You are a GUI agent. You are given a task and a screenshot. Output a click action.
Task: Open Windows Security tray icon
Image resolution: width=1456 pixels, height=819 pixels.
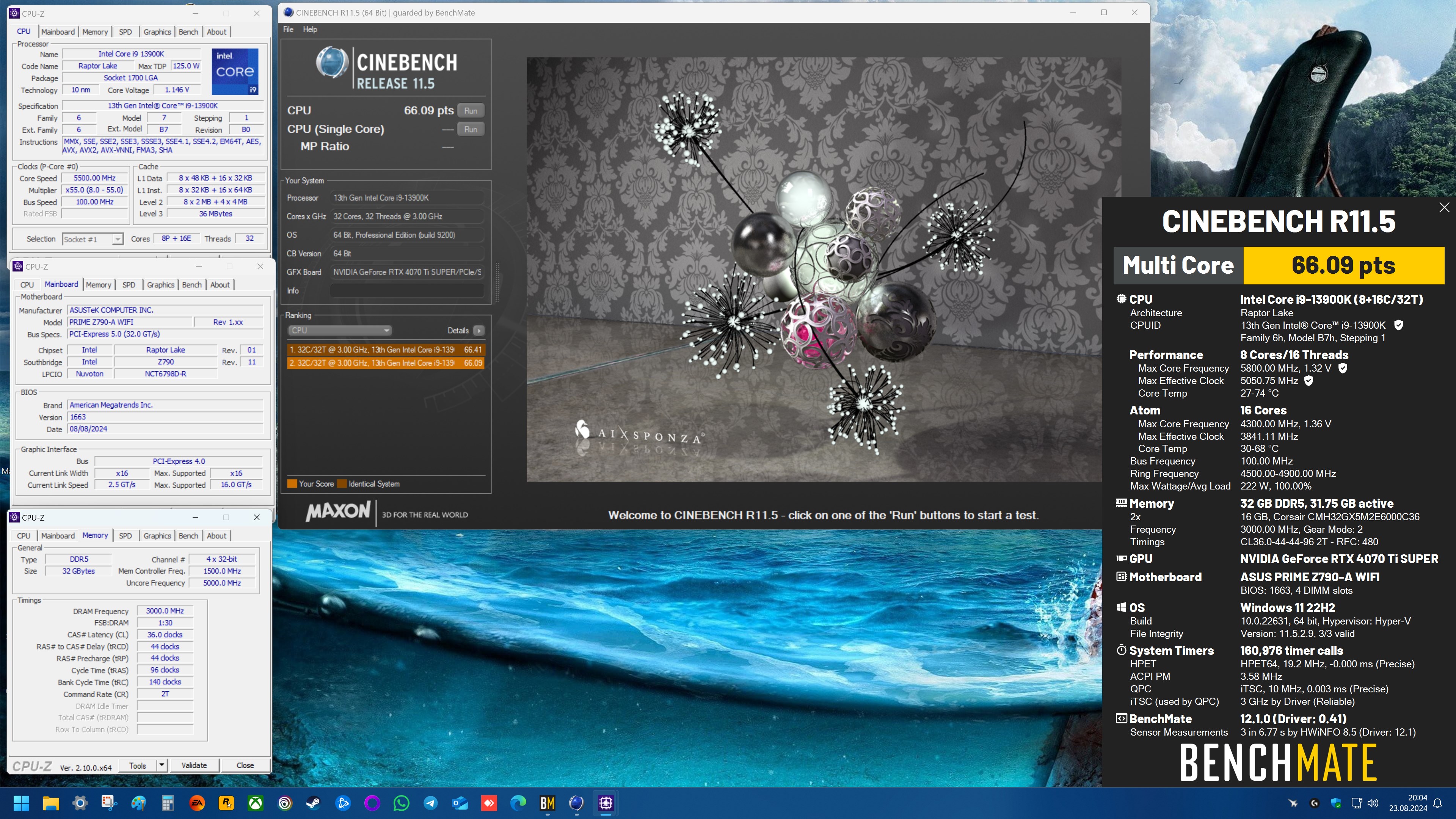[x=1335, y=803]
